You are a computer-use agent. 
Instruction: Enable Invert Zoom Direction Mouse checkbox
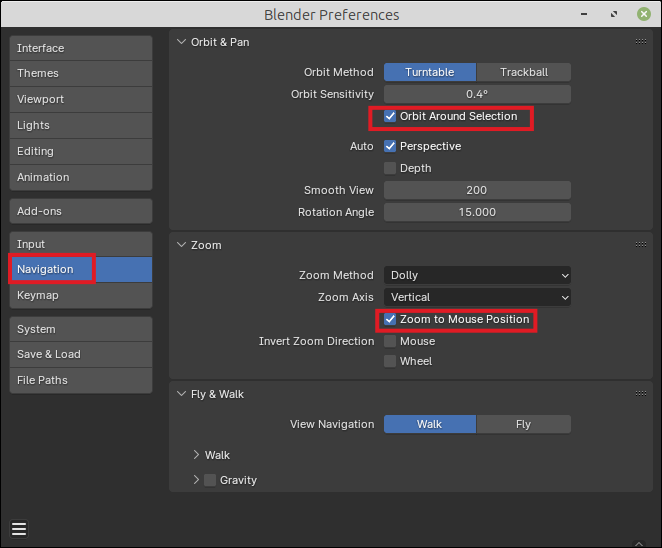pos(390,341)
